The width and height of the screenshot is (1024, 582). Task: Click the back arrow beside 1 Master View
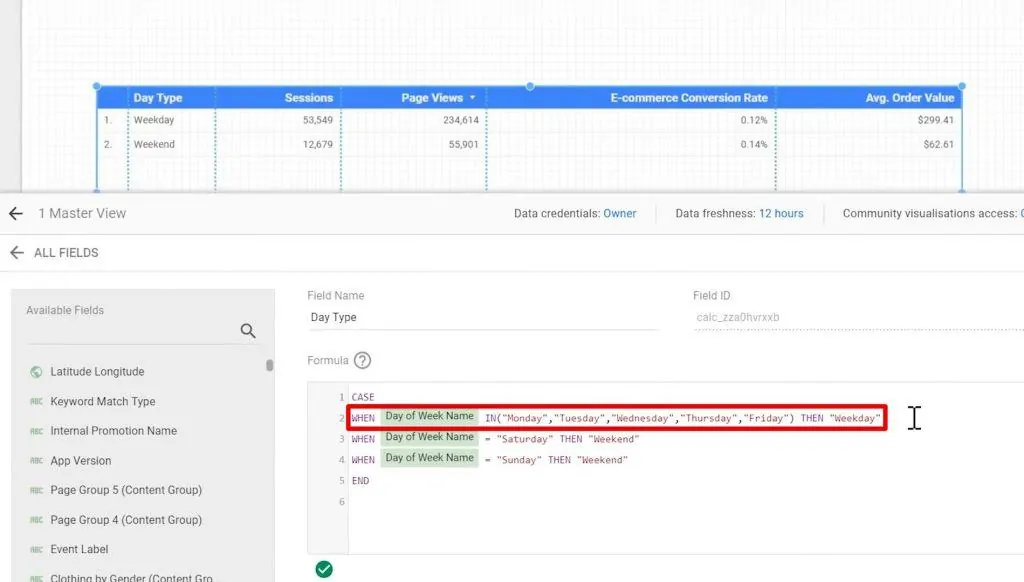[x=16, y=213]
